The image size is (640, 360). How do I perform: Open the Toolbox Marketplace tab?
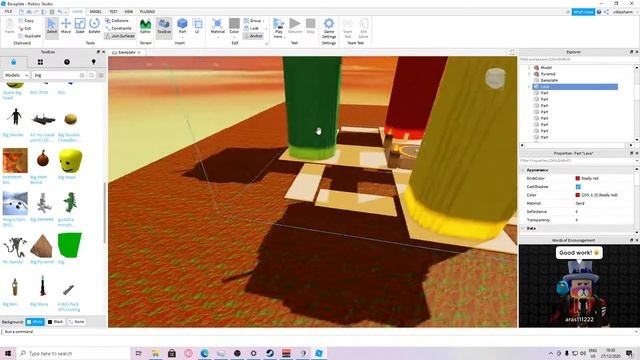(13, 62)
